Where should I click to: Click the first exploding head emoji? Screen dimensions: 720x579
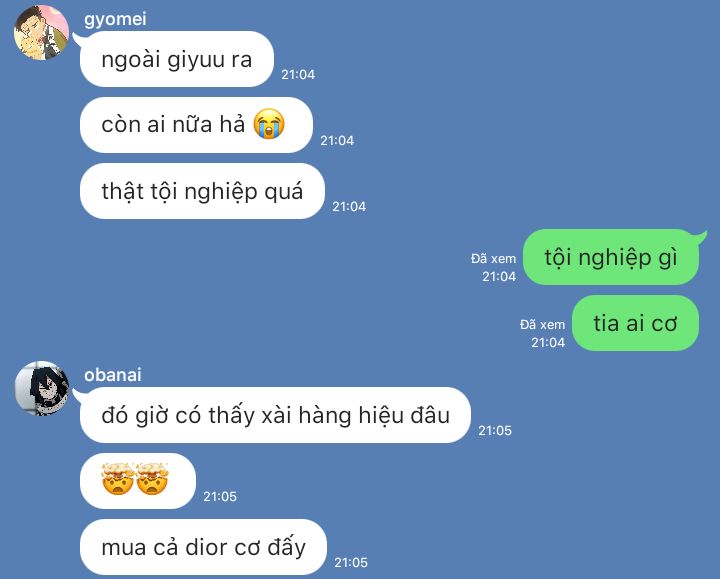118,479
